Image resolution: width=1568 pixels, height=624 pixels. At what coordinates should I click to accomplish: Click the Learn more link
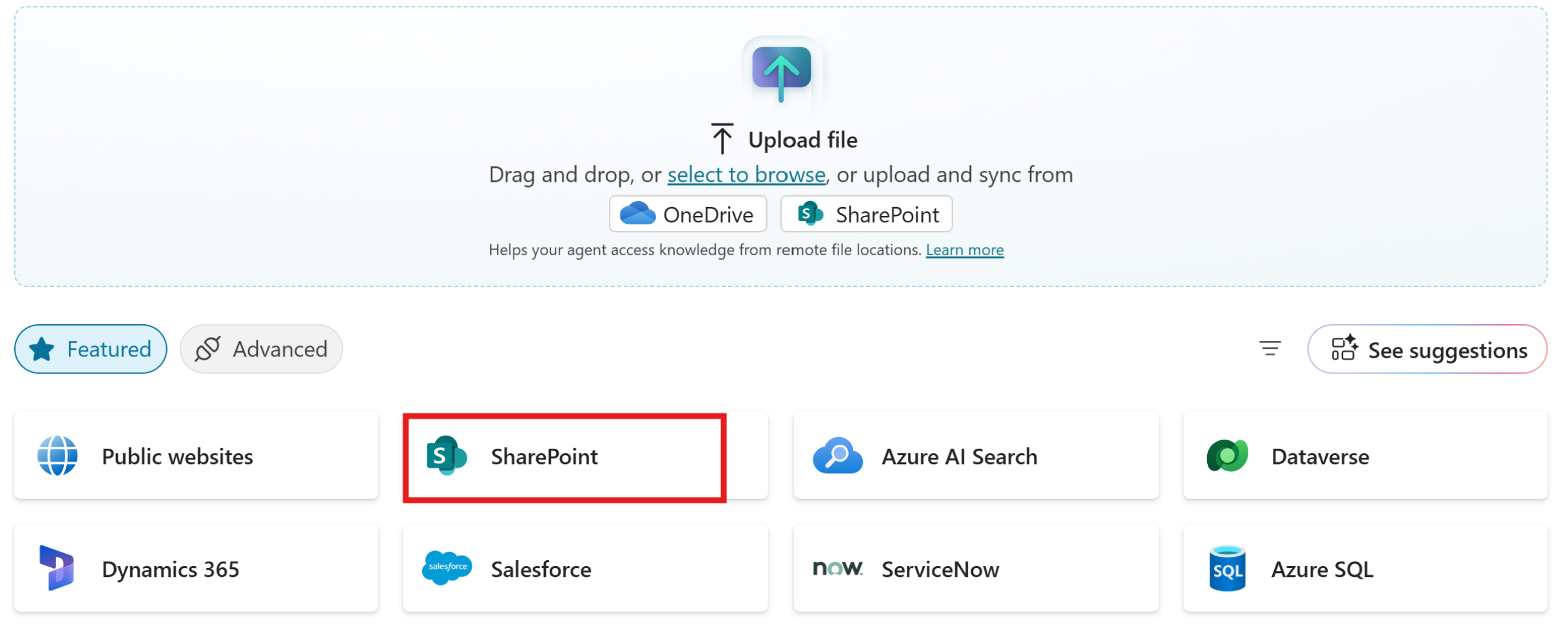click(964, 249)
